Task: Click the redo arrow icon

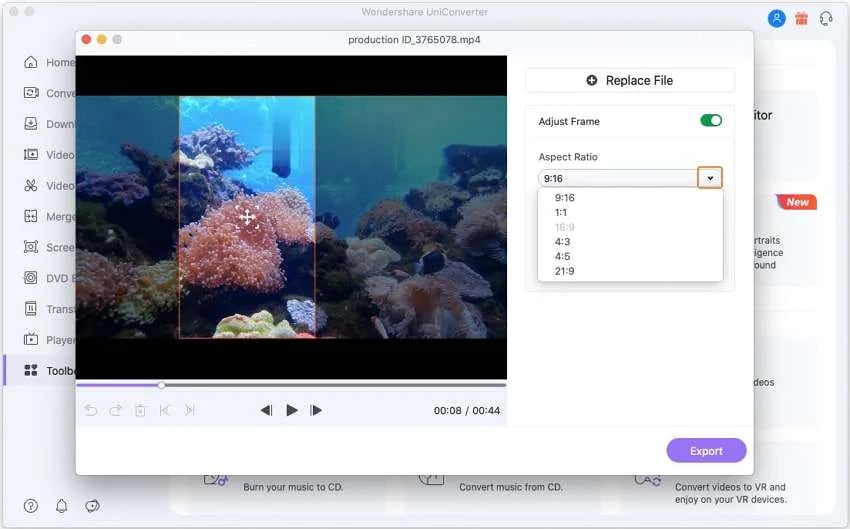Action: coord(115,410)
